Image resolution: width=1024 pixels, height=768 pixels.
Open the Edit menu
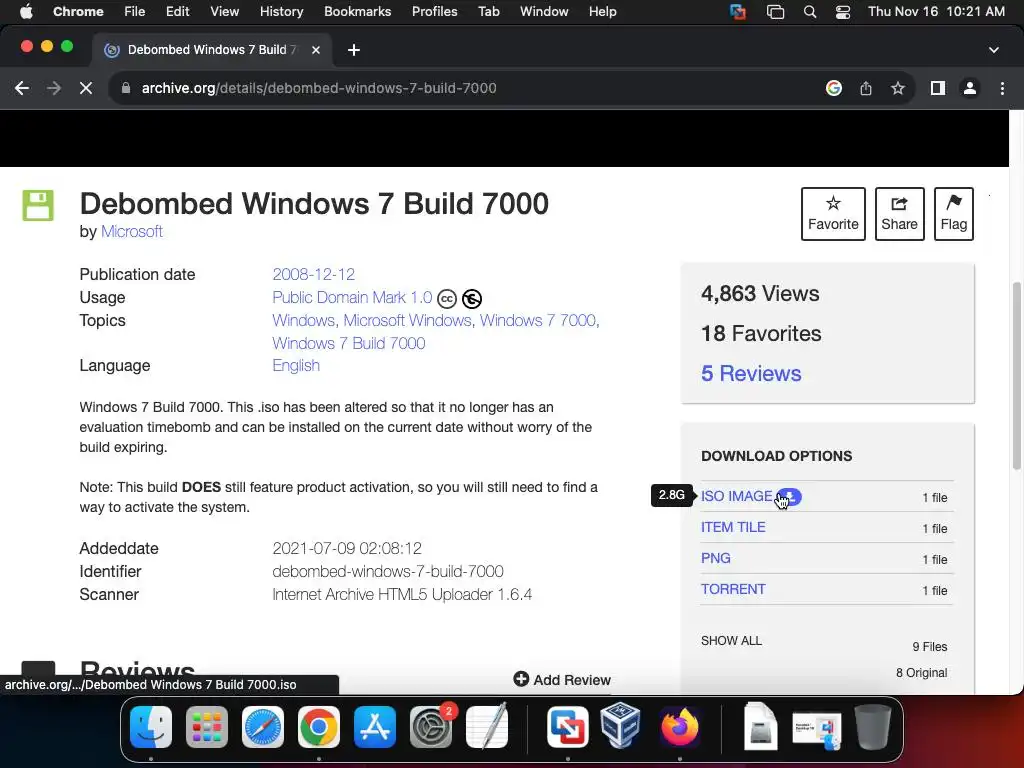pos(177,11)
